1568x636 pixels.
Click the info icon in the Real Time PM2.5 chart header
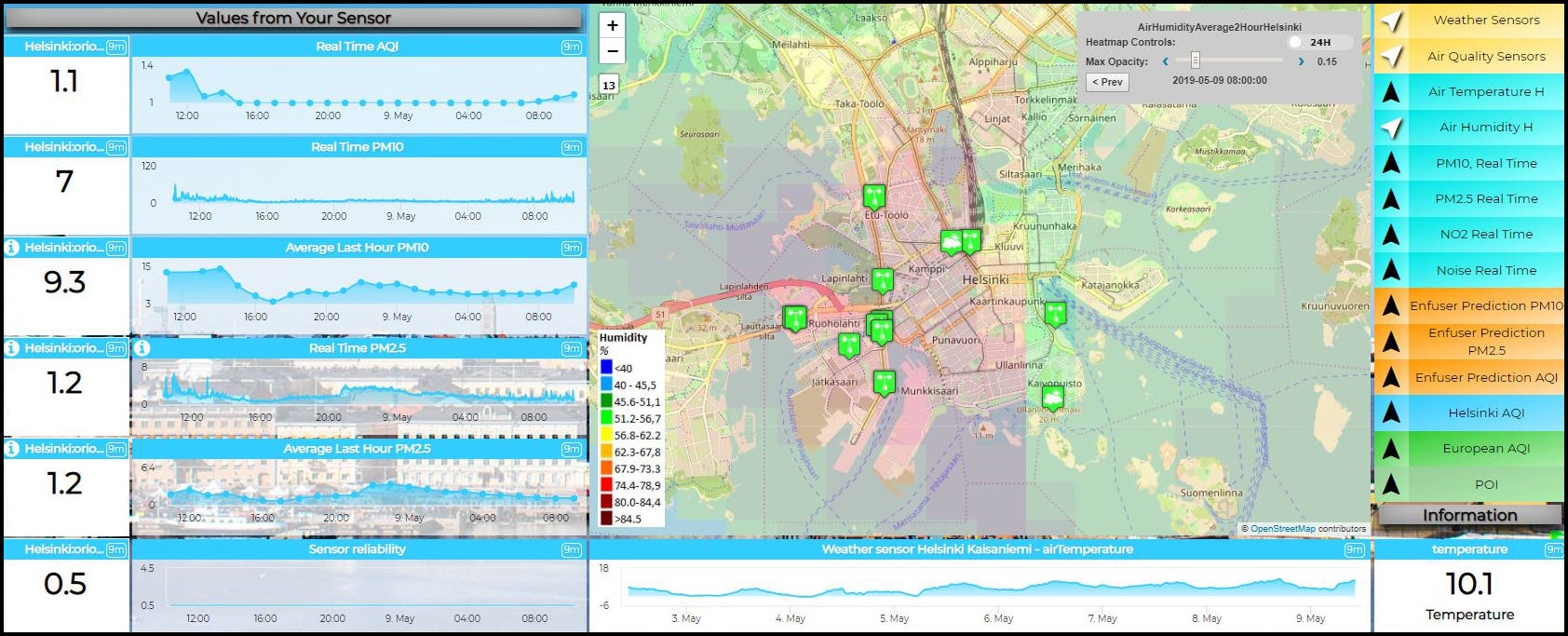(142, 348)
